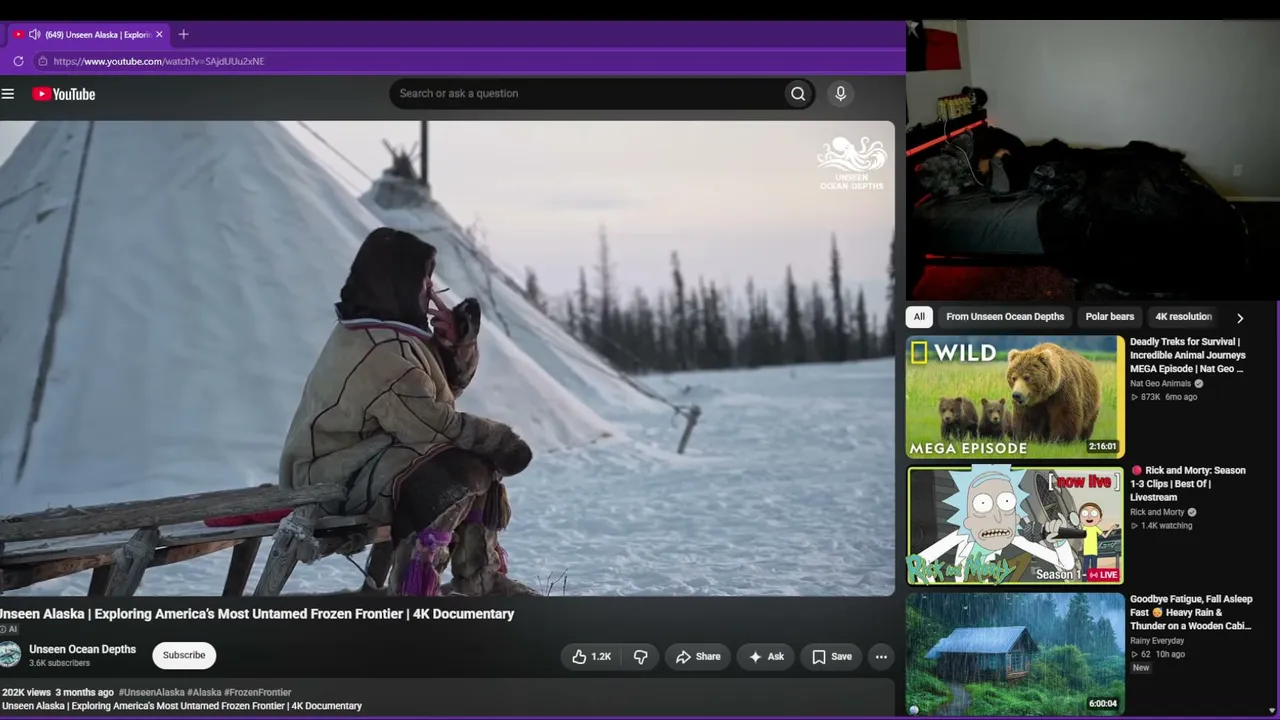Image resolution: width=1280 pixels, height=720 pixels.
Task: Select the browser address bar URL
Action: [x=159, y=61]
